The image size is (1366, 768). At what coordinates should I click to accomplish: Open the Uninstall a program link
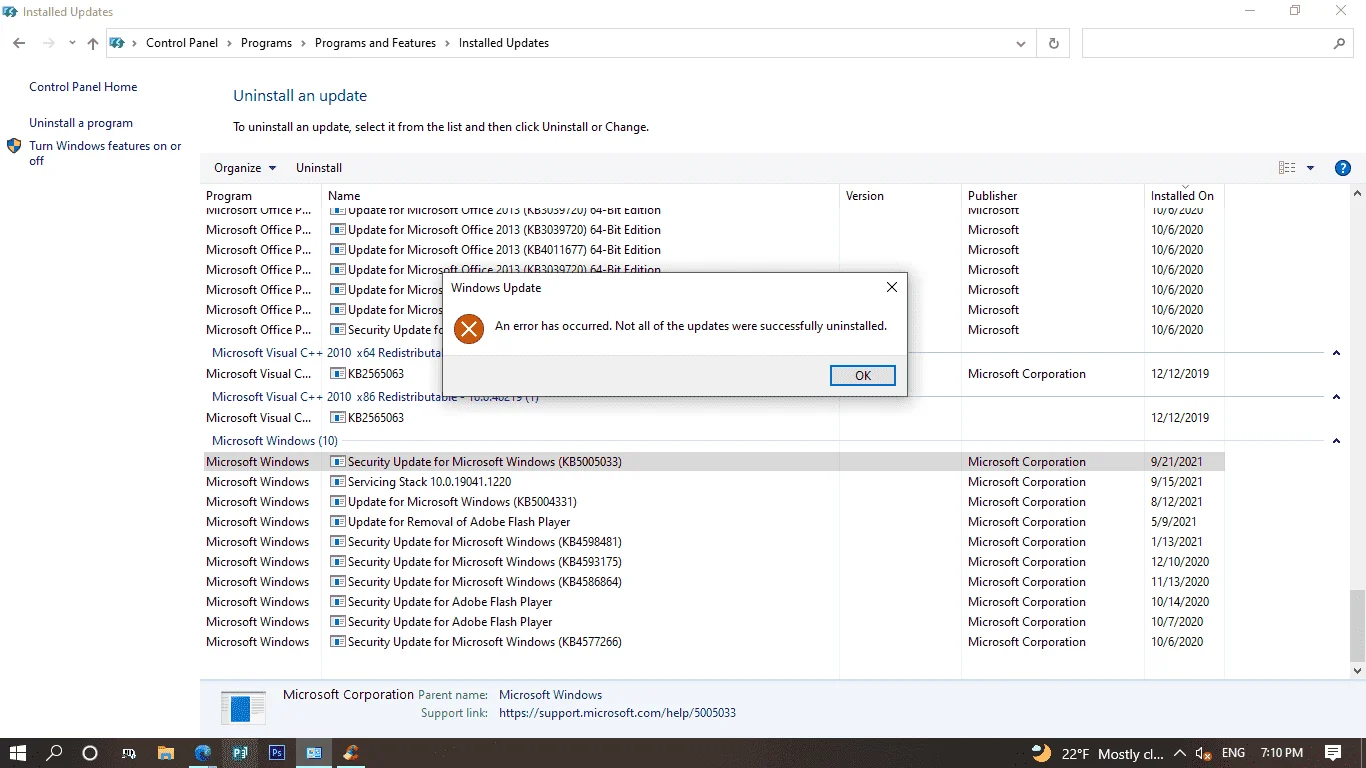tap(81, 123)
